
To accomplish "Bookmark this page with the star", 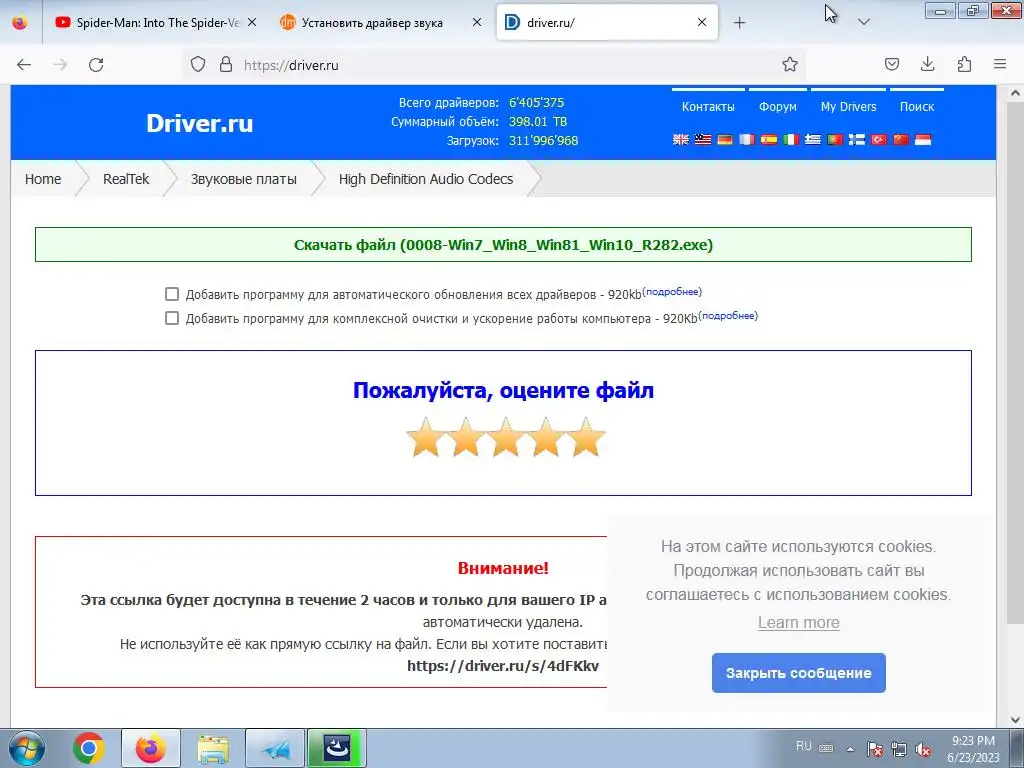I will pos(790,64).
